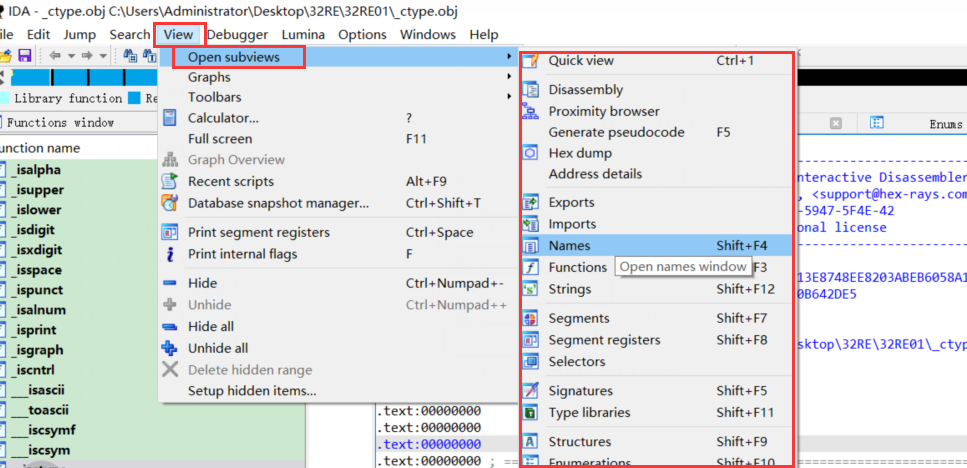Viewport: 967px width, 468px height.
Task: Open the Proximity browser subview
Action: pos(603,111)
